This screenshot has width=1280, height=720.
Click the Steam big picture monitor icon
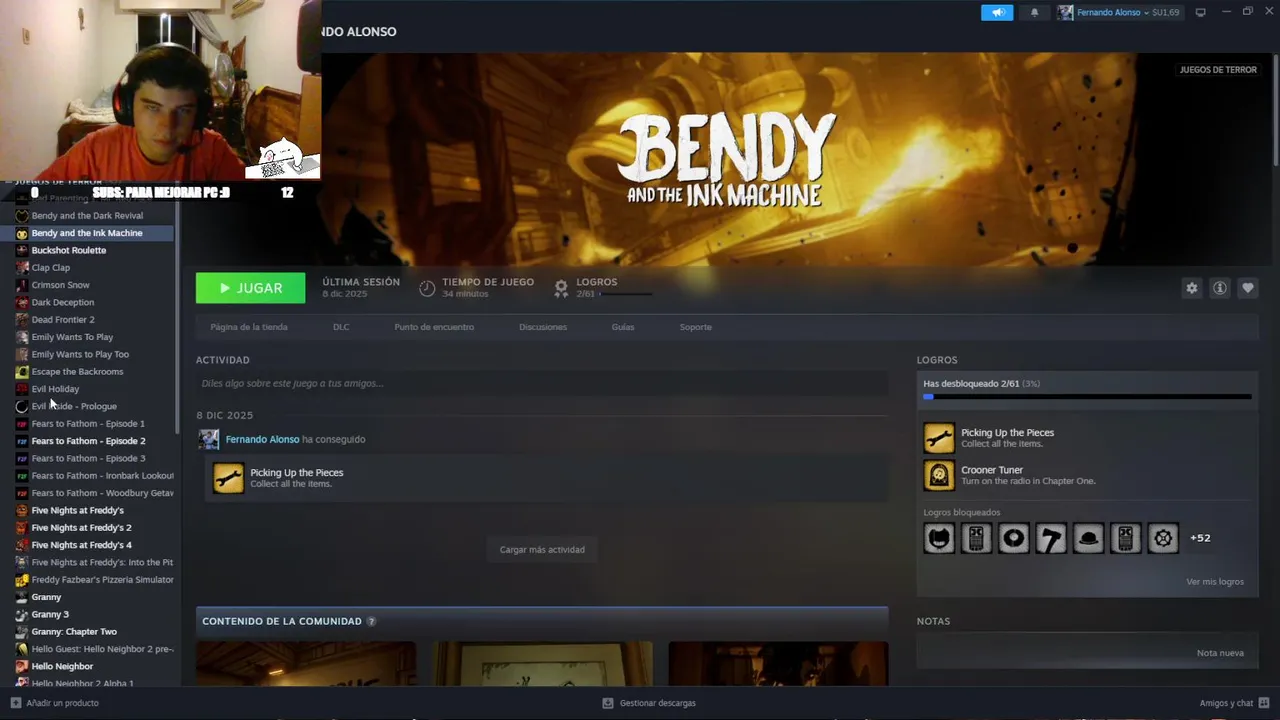point(1200,12)
